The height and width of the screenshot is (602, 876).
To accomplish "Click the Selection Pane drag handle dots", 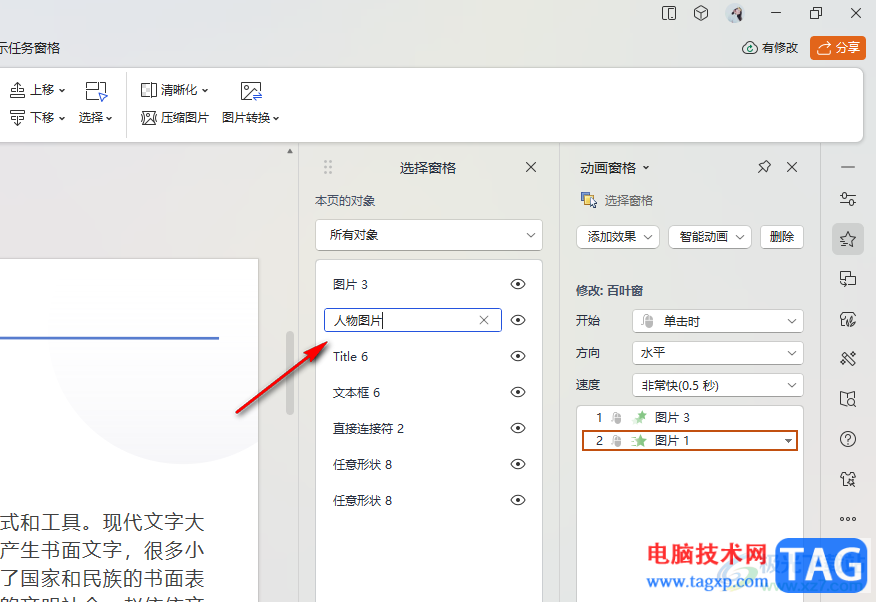I will pos(328,167).
